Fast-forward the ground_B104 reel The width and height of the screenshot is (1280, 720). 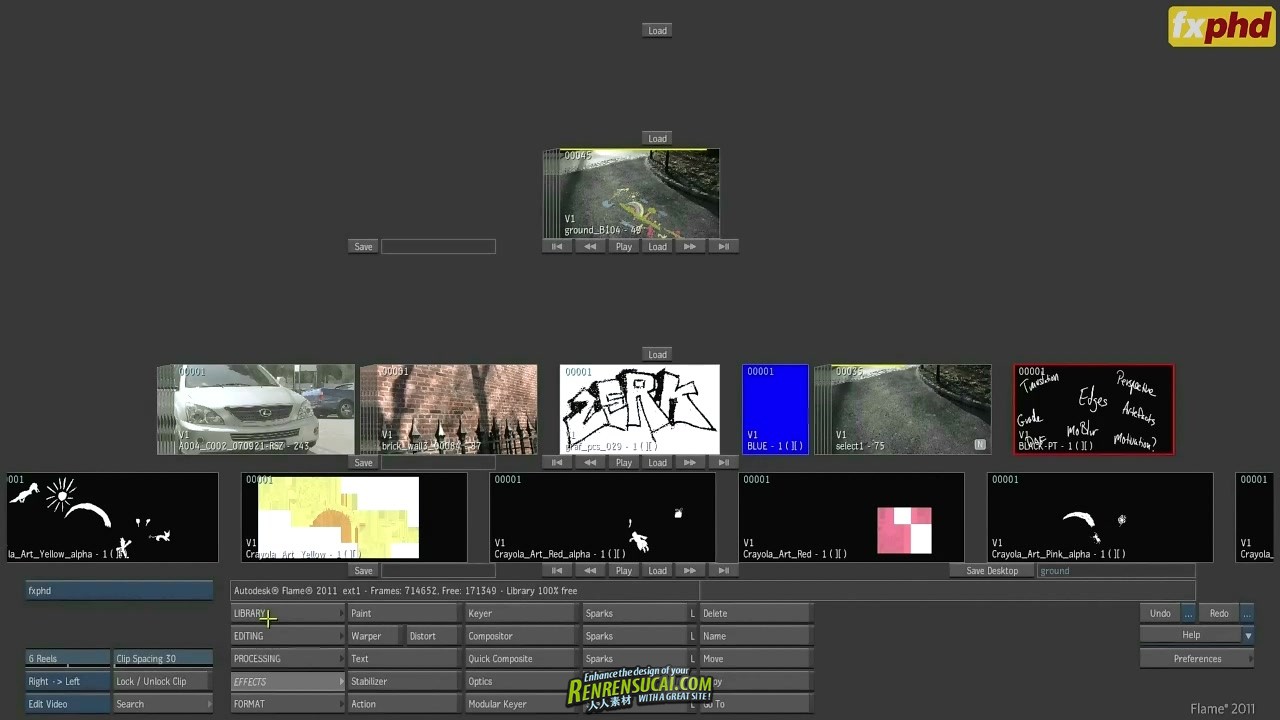pos(690,246)
